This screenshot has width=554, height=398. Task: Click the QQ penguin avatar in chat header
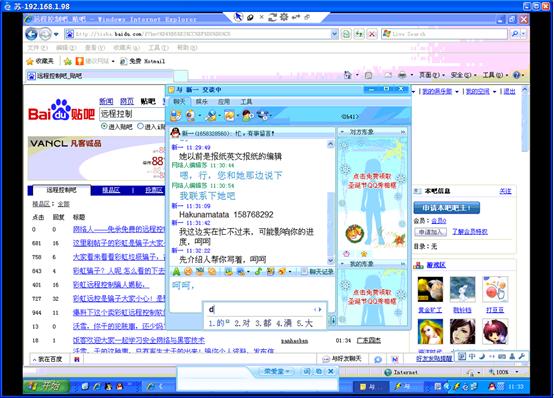point(175,133)
